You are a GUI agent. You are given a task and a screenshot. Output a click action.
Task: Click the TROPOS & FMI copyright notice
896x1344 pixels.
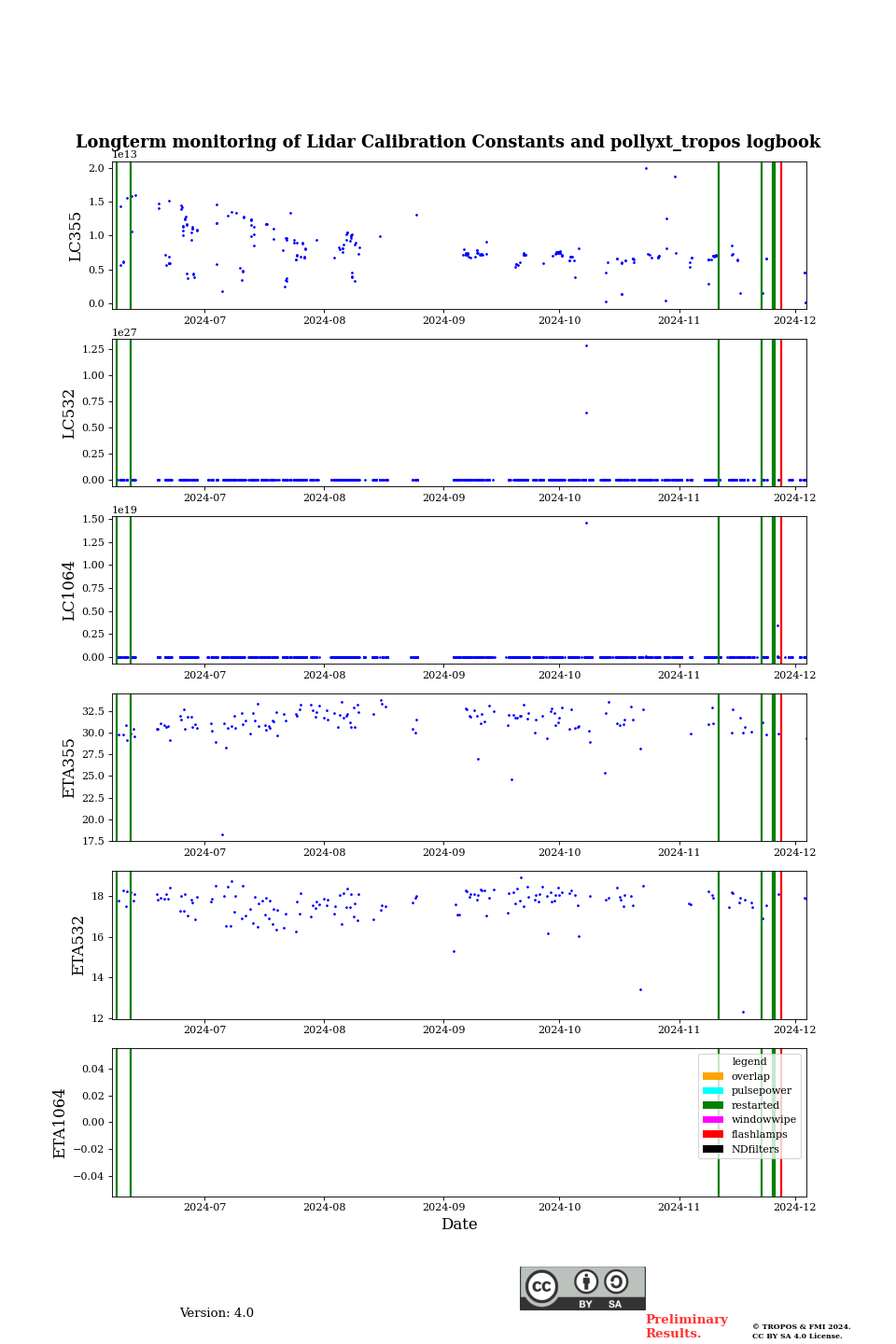(801, 1331)
